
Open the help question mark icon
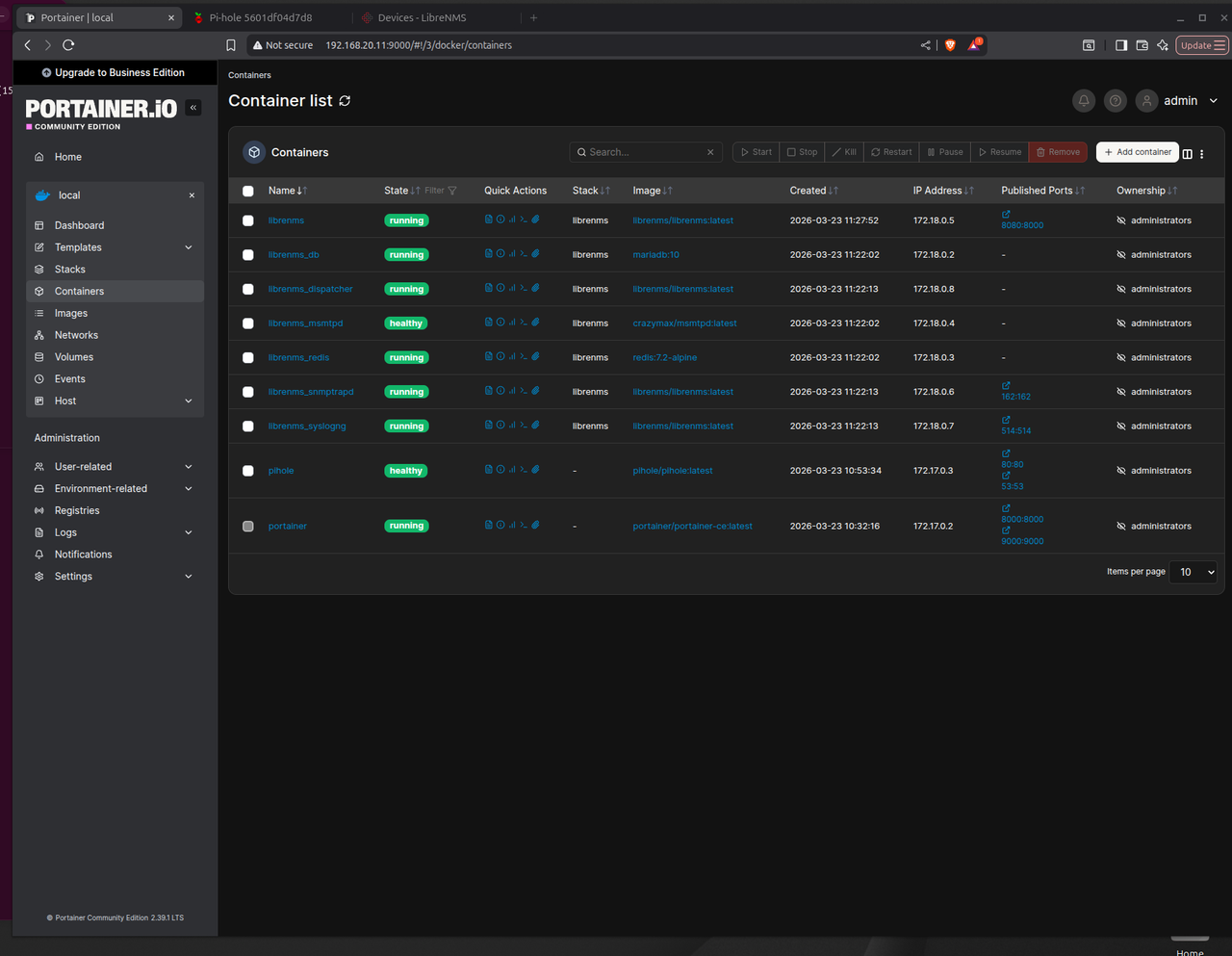coord(1115,100)
